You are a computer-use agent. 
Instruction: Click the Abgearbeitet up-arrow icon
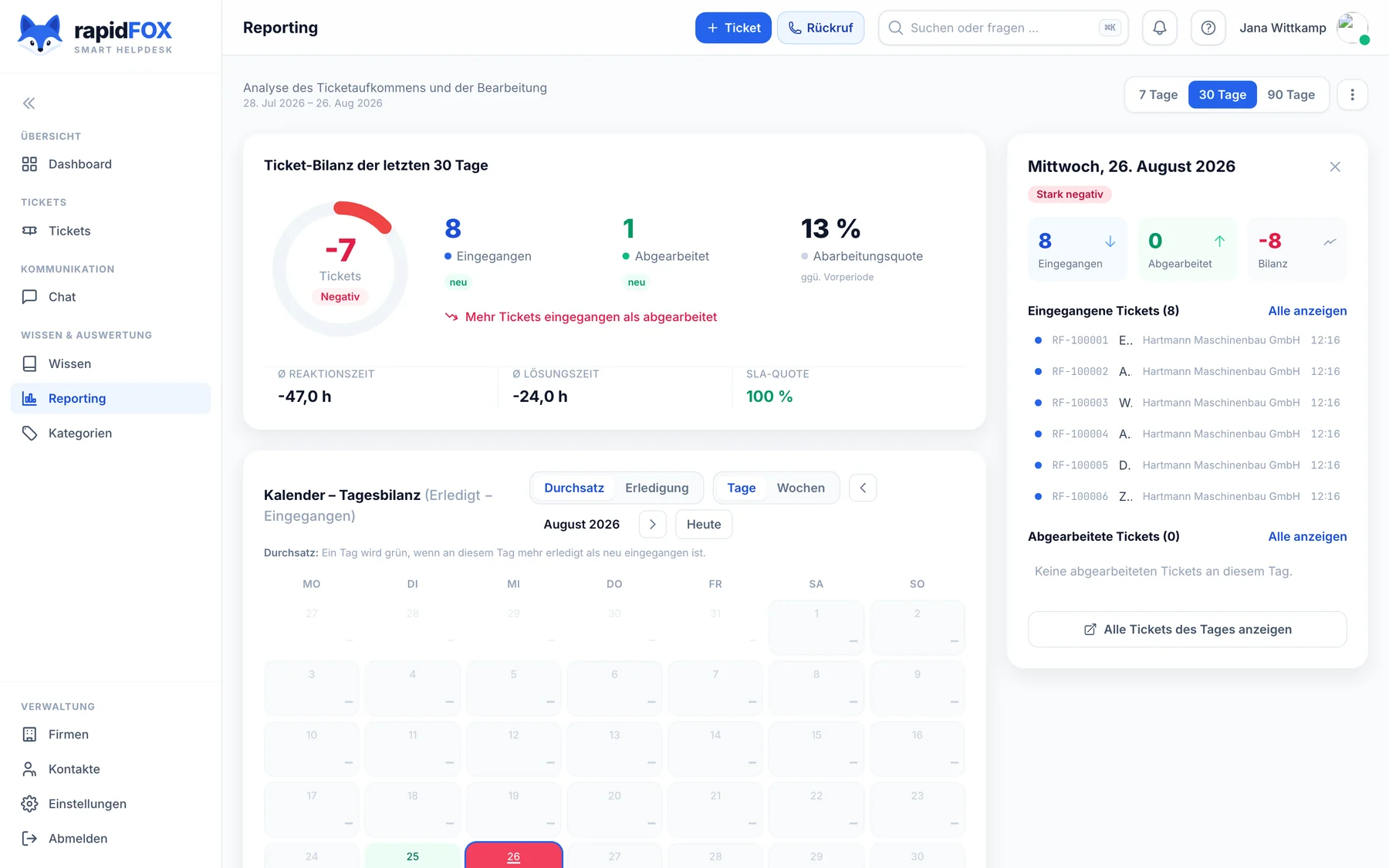pyautogui.click(x=1220, y=241)
